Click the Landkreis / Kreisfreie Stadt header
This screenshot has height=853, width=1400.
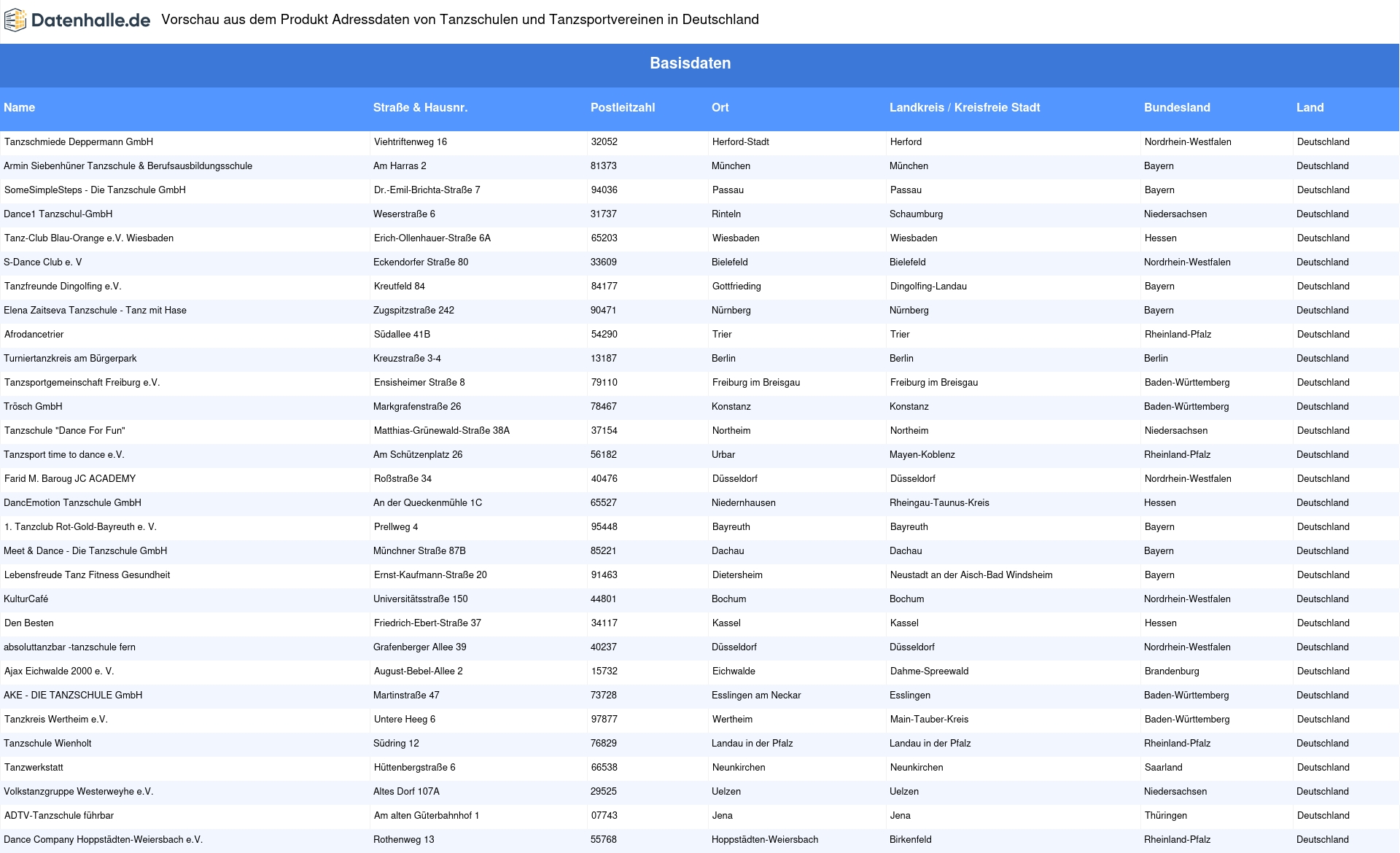point(965,108)
